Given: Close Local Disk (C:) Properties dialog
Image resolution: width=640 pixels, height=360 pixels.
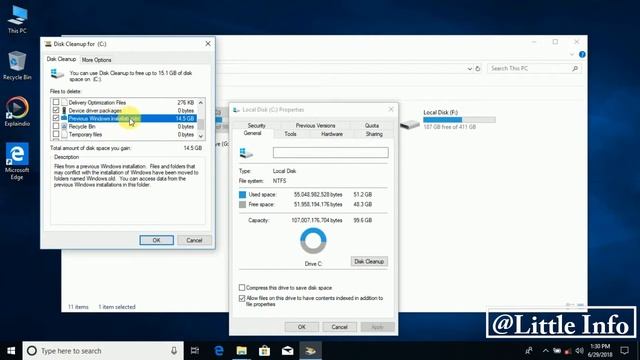Looking at the screenshot, I should (391, 109).
